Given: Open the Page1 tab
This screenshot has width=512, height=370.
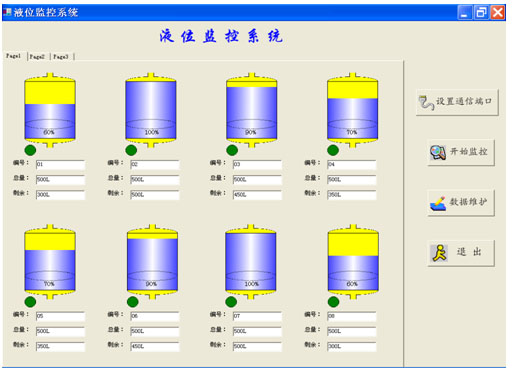Looking at the screenshot, I should point(14,56).
